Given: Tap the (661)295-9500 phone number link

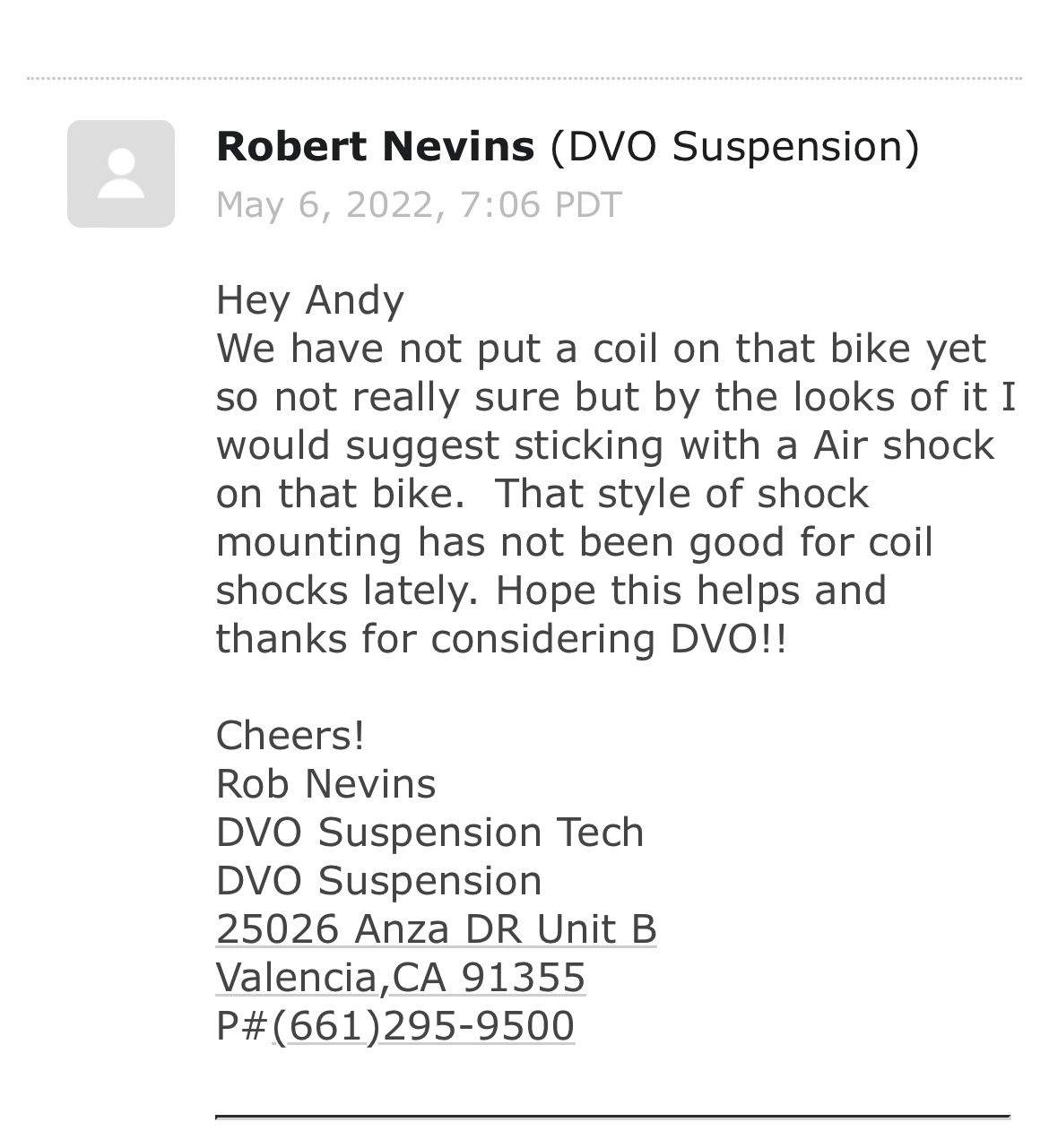Looking at the screenshot, I should 422,1026.
